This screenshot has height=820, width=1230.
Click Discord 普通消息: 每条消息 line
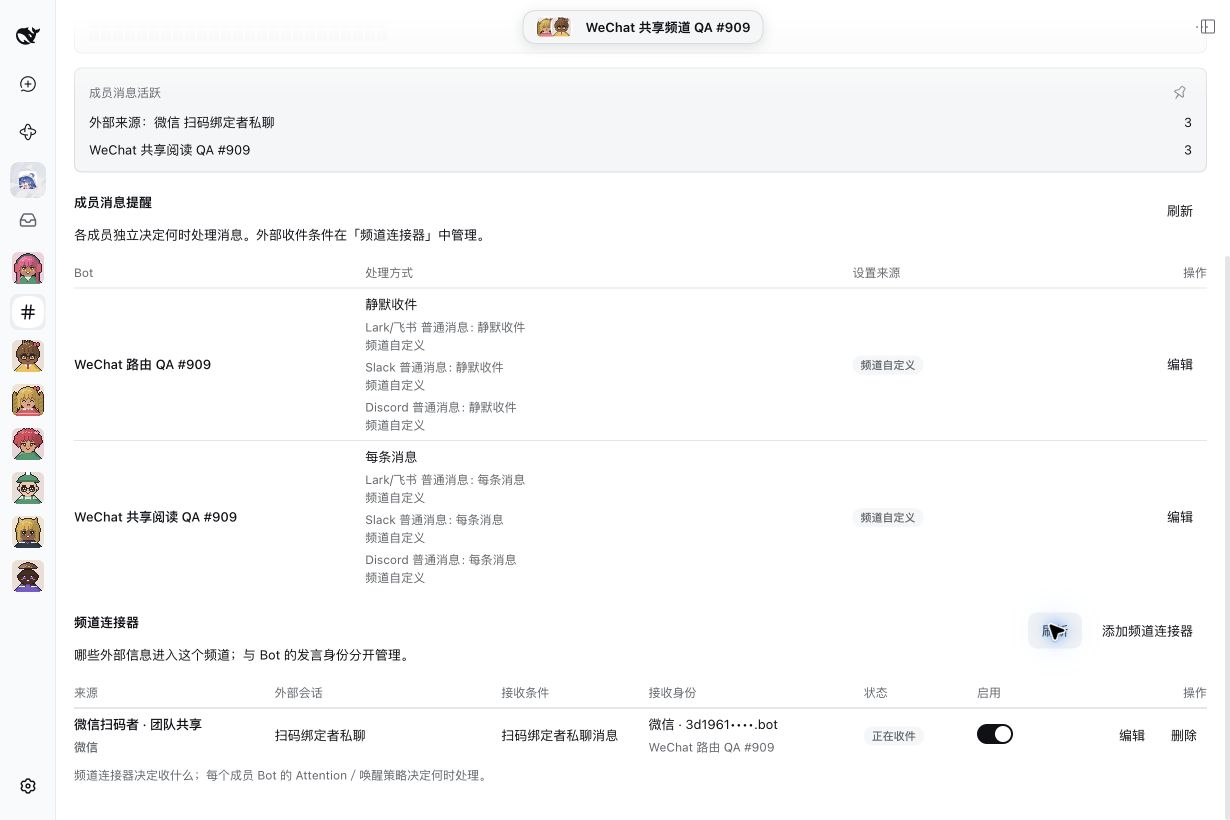(441, 559)
